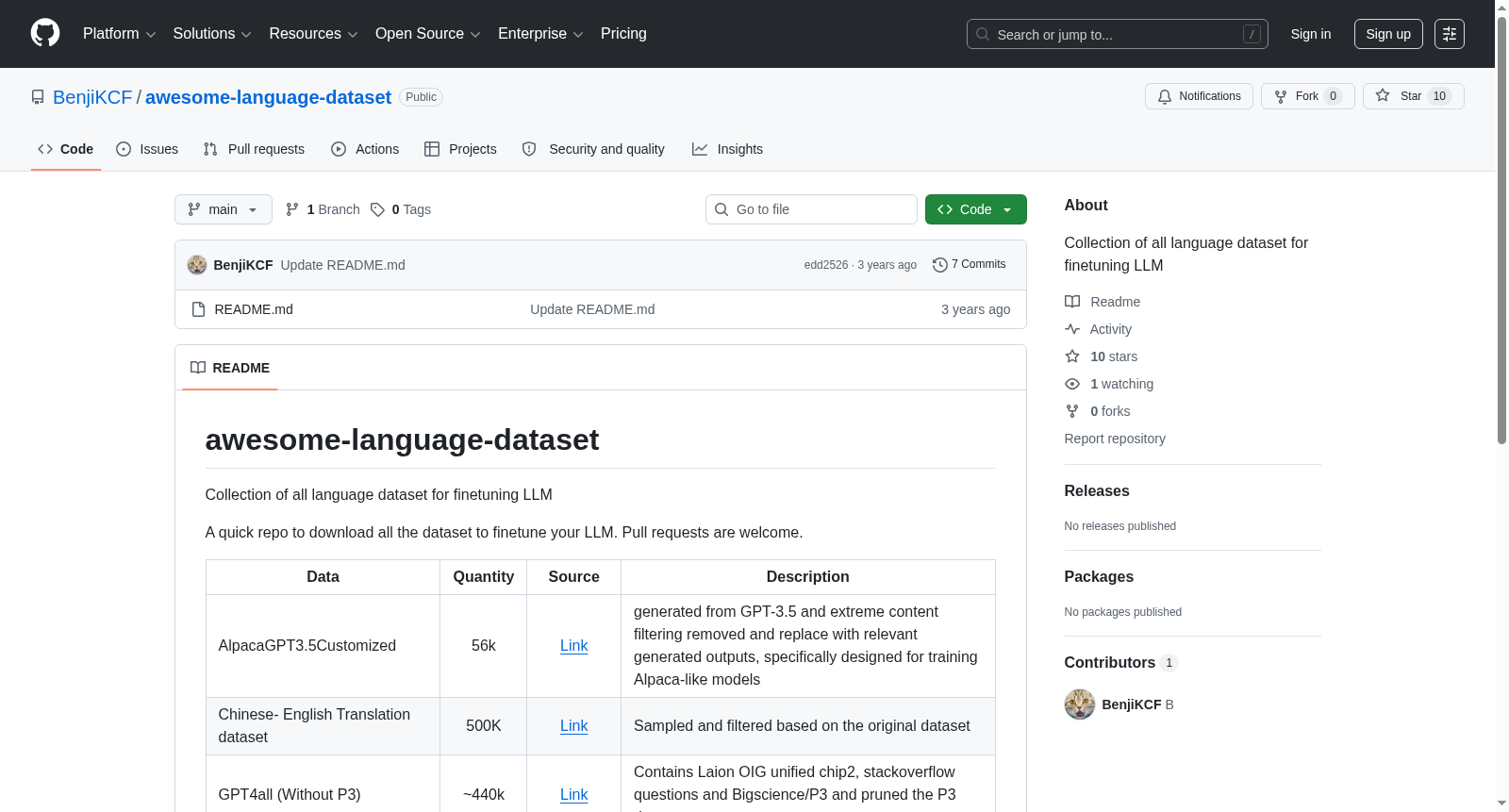Viewport: 1509px width, 812px height.
Task: Open the Link for GPT4all (Without P3)
Action: 573,795
